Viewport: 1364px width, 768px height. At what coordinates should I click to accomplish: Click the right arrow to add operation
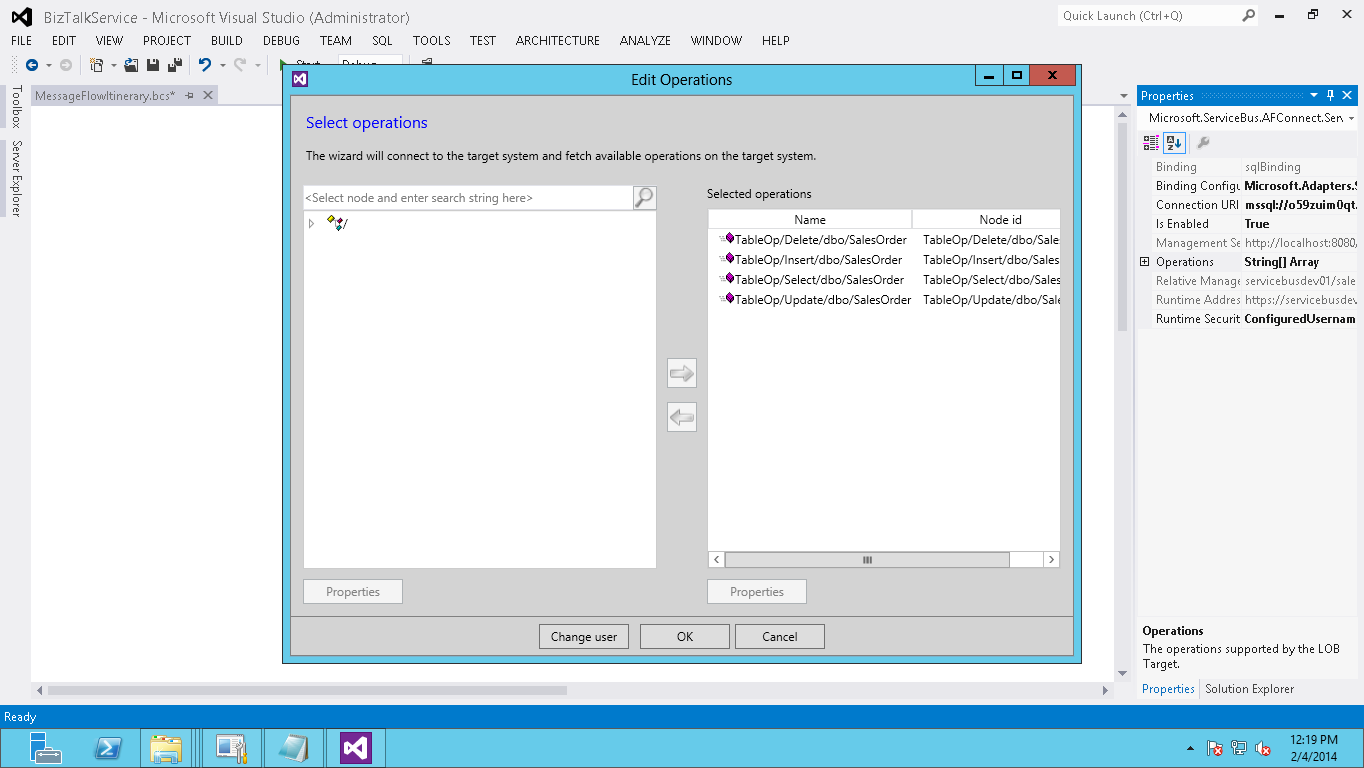682,373
